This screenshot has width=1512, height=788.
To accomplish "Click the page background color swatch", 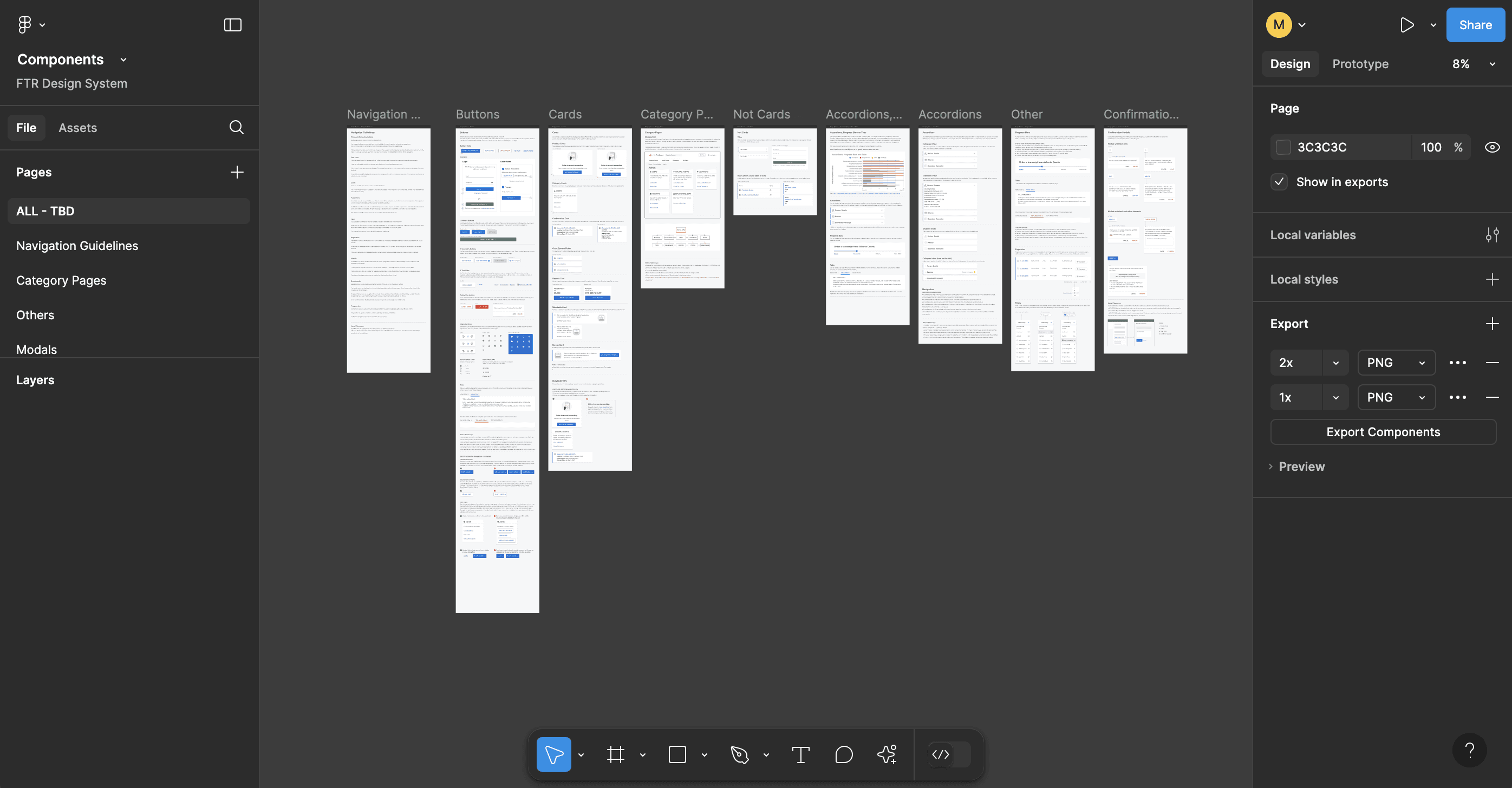I will [x=1283, y=147].
